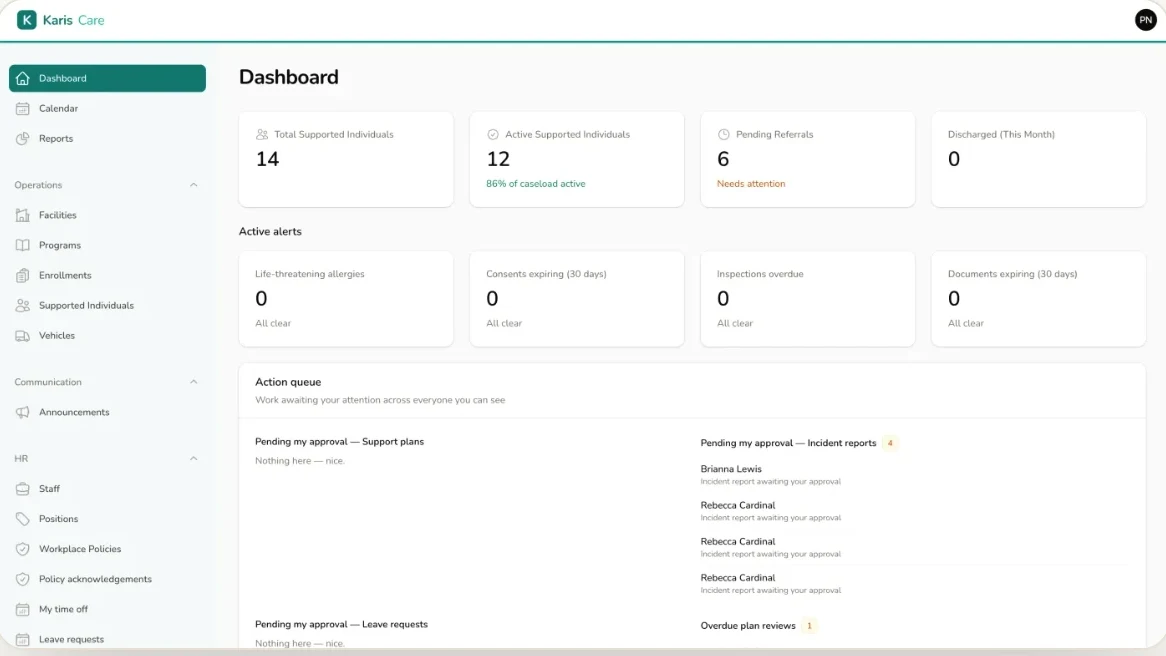Open the Life-threatening allergies alert card
The image size is (1166, 656).
coord(346,299)
